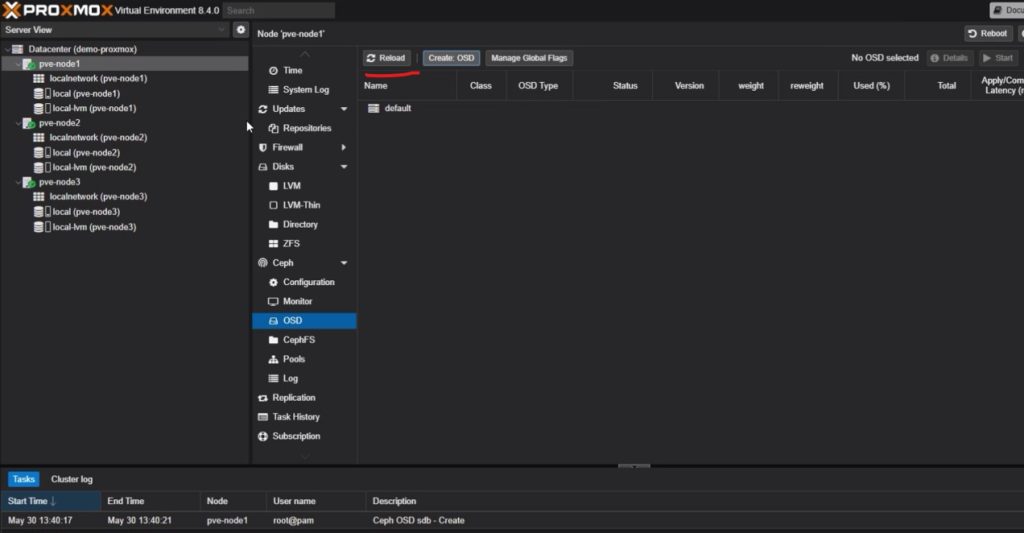Open the System Log entry
Image resolution: width=1024 pixels, height=533 pixels.
[x=305, y=90]
